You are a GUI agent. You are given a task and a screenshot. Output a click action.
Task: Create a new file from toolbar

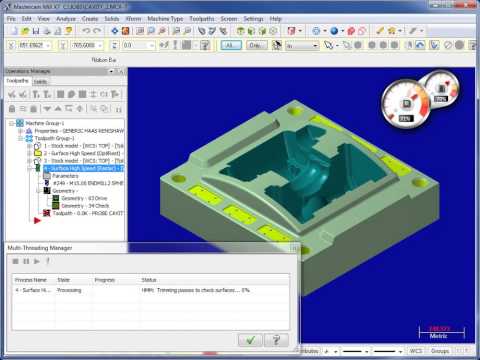click(x=14, y=31)
